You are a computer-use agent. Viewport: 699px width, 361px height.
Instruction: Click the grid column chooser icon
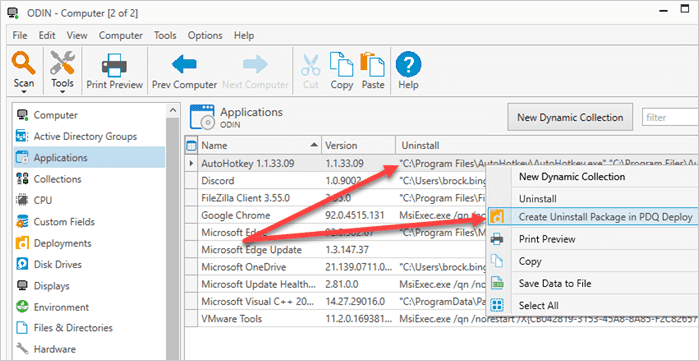pyautogui.click(x=191, y=145)
